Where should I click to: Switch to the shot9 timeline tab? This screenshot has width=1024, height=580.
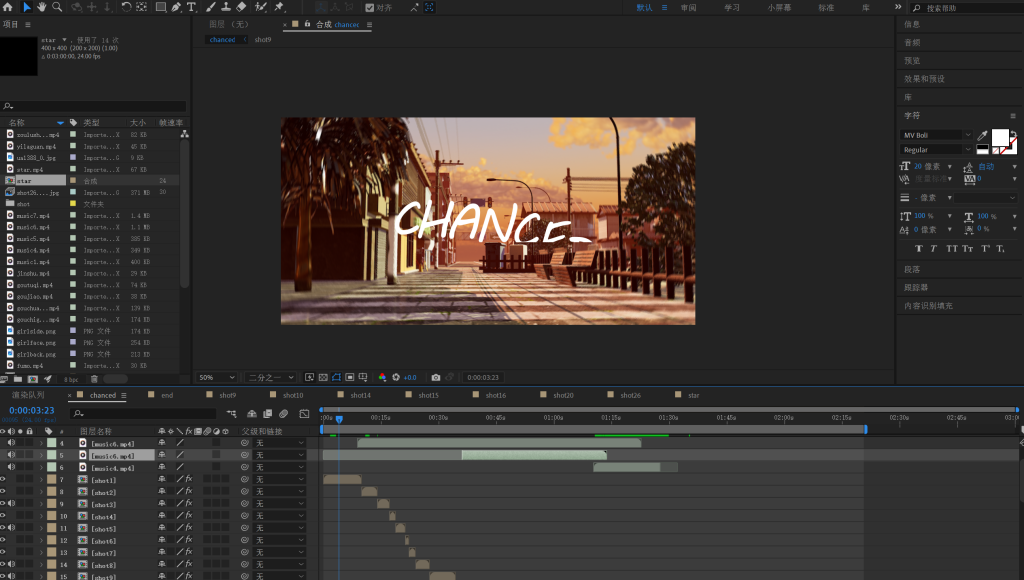point(228,395)
